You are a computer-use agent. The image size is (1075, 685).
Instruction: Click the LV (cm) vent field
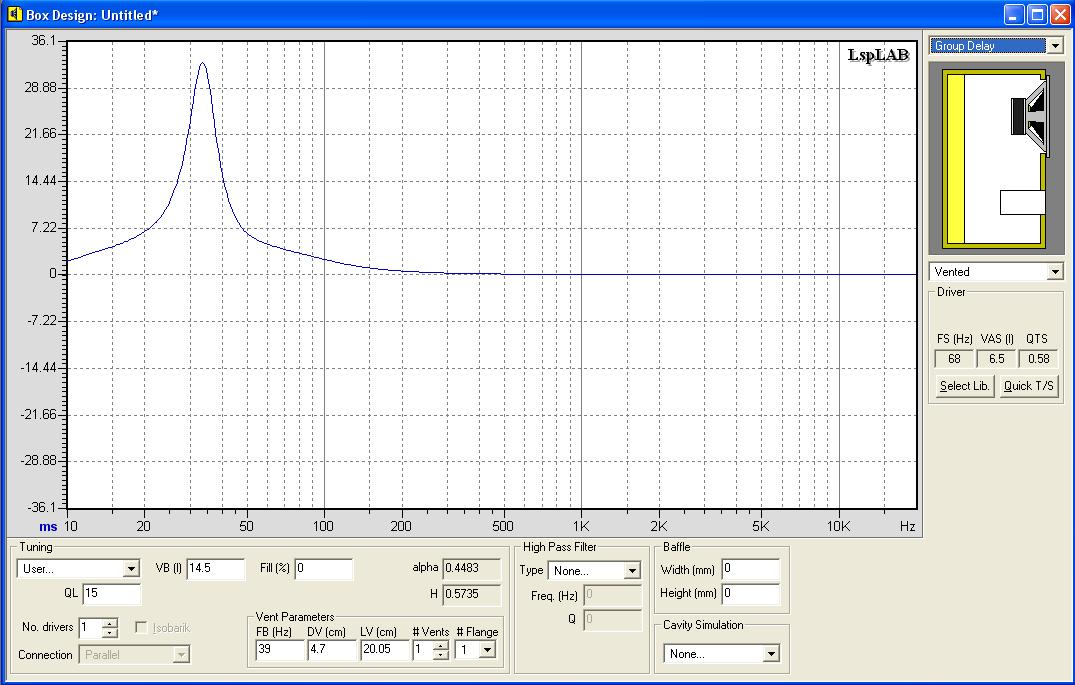click(x=385, y=649)
